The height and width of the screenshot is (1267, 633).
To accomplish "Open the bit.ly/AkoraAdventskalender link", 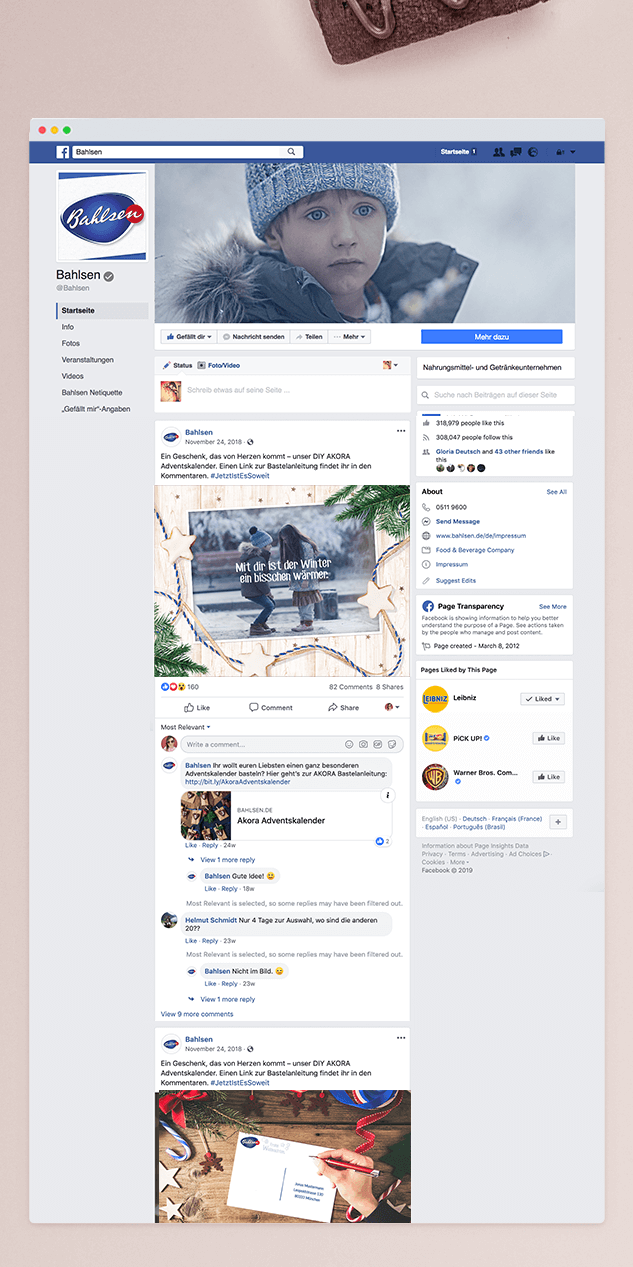I will [x=238, y=782].
